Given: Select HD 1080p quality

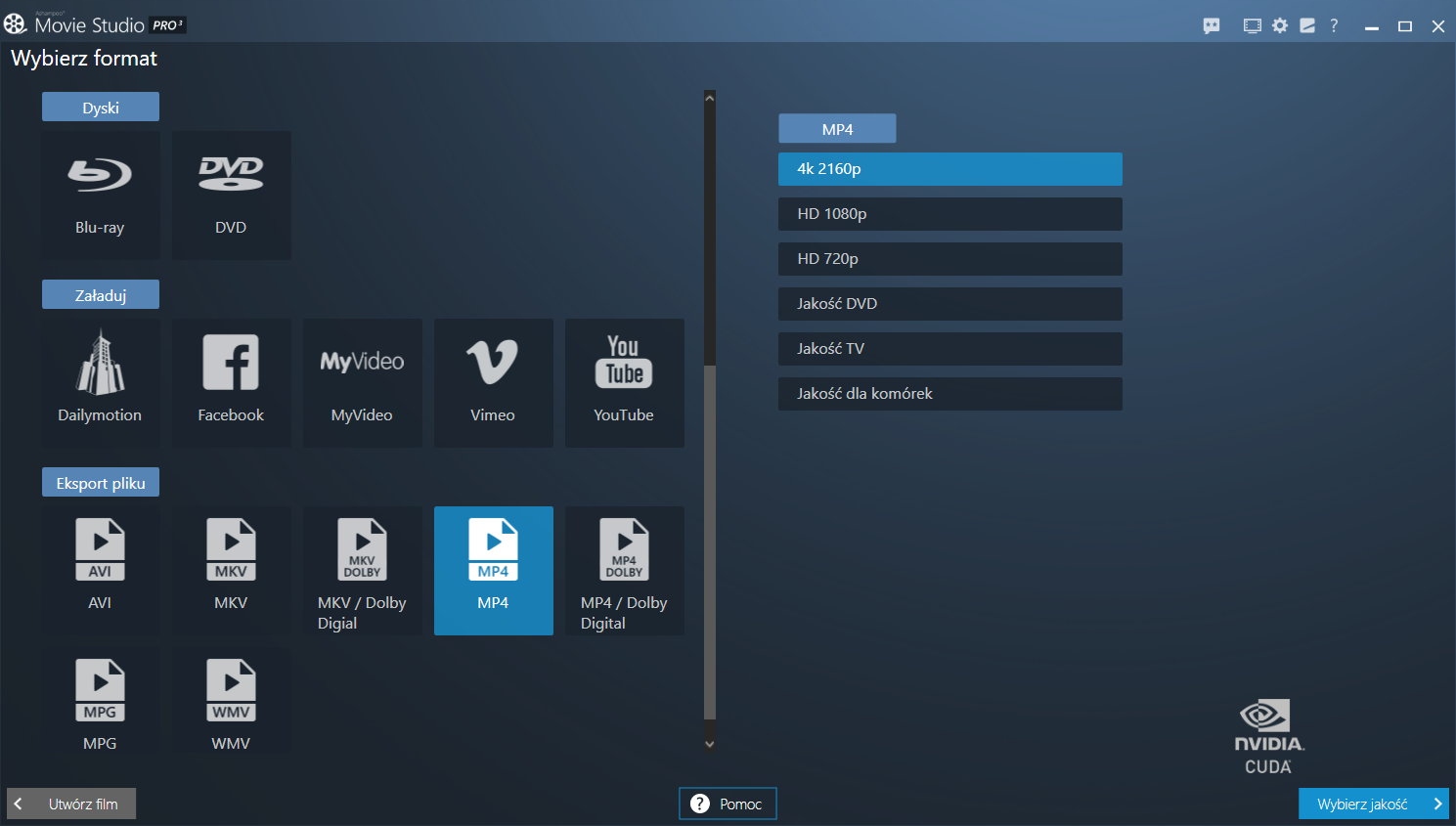Looking at the screenshot, I should coord(949,214).
